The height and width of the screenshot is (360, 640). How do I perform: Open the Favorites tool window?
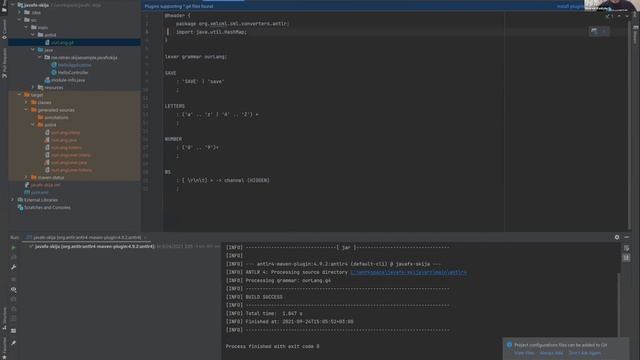click(x=4, y=348)
